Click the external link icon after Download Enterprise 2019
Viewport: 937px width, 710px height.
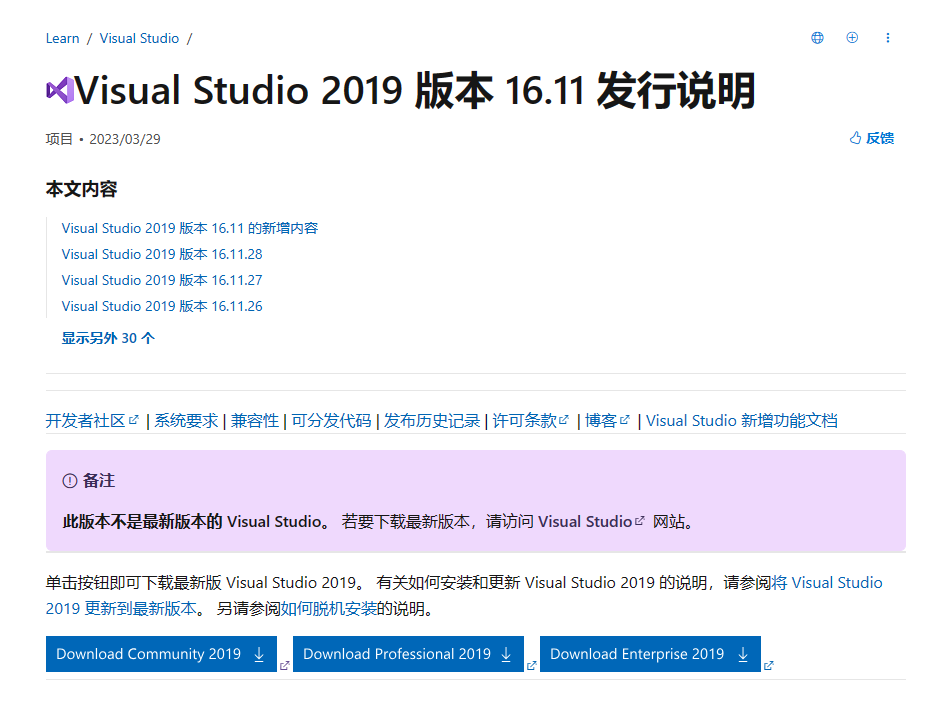768,665
